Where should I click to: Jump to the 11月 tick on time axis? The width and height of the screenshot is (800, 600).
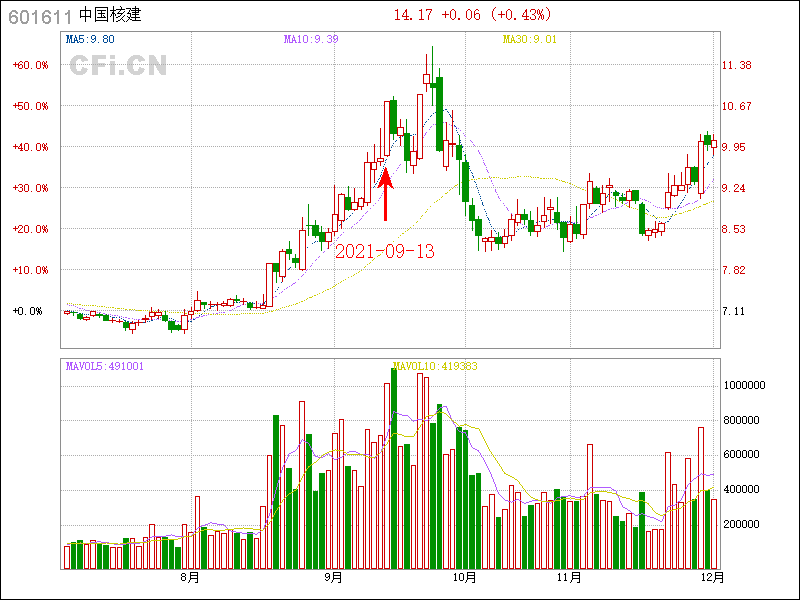pos(569,577)
